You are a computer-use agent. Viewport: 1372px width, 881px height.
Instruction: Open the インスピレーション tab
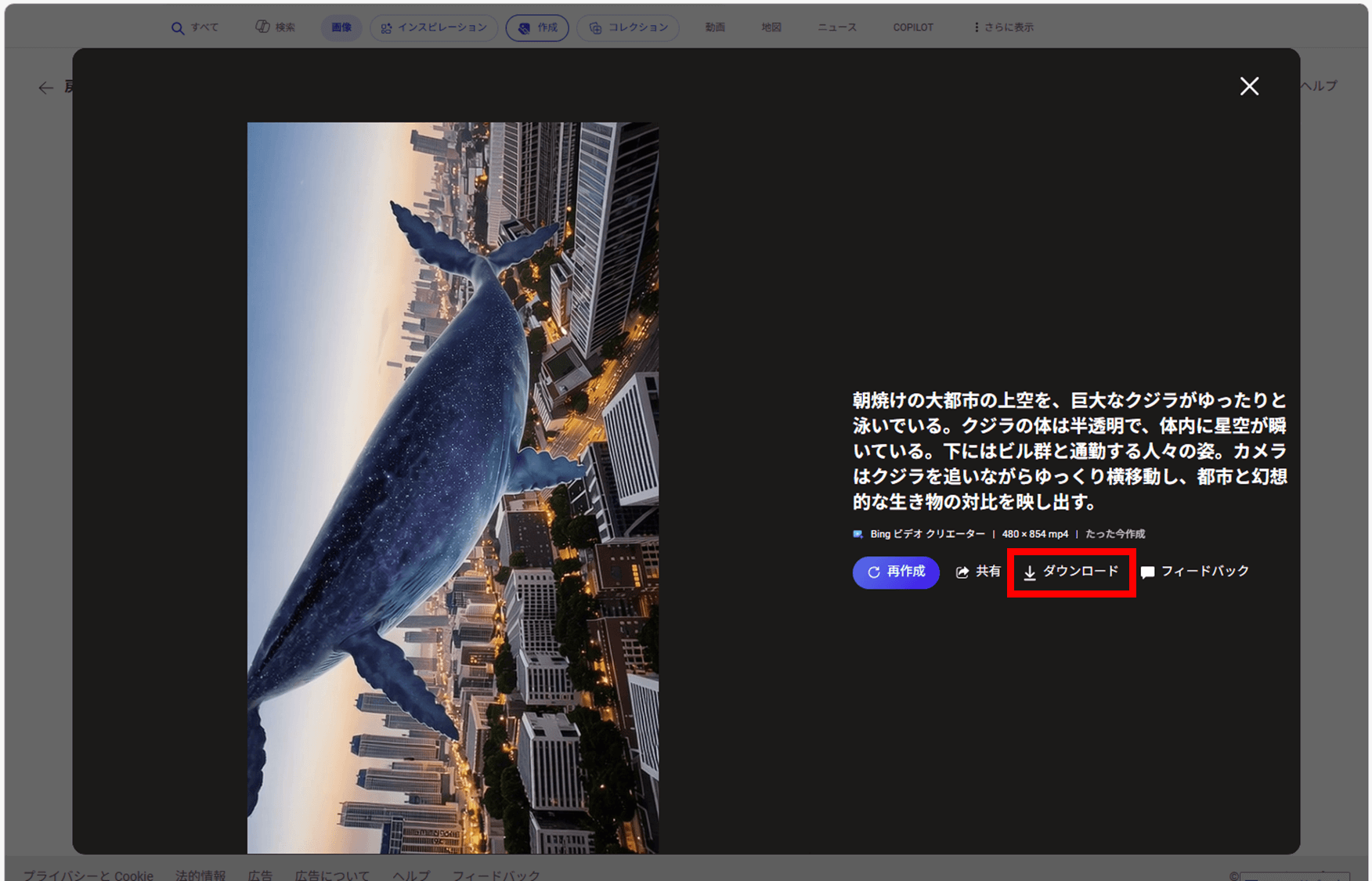(x=434, y=27)
